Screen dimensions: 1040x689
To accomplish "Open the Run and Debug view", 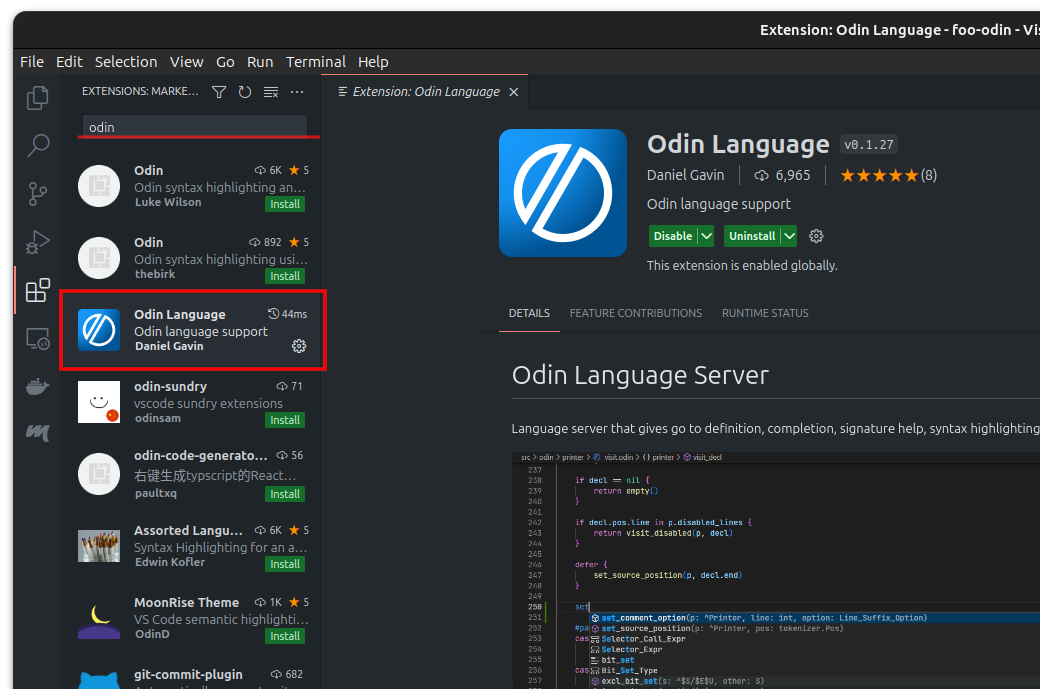I will (37, 242).
